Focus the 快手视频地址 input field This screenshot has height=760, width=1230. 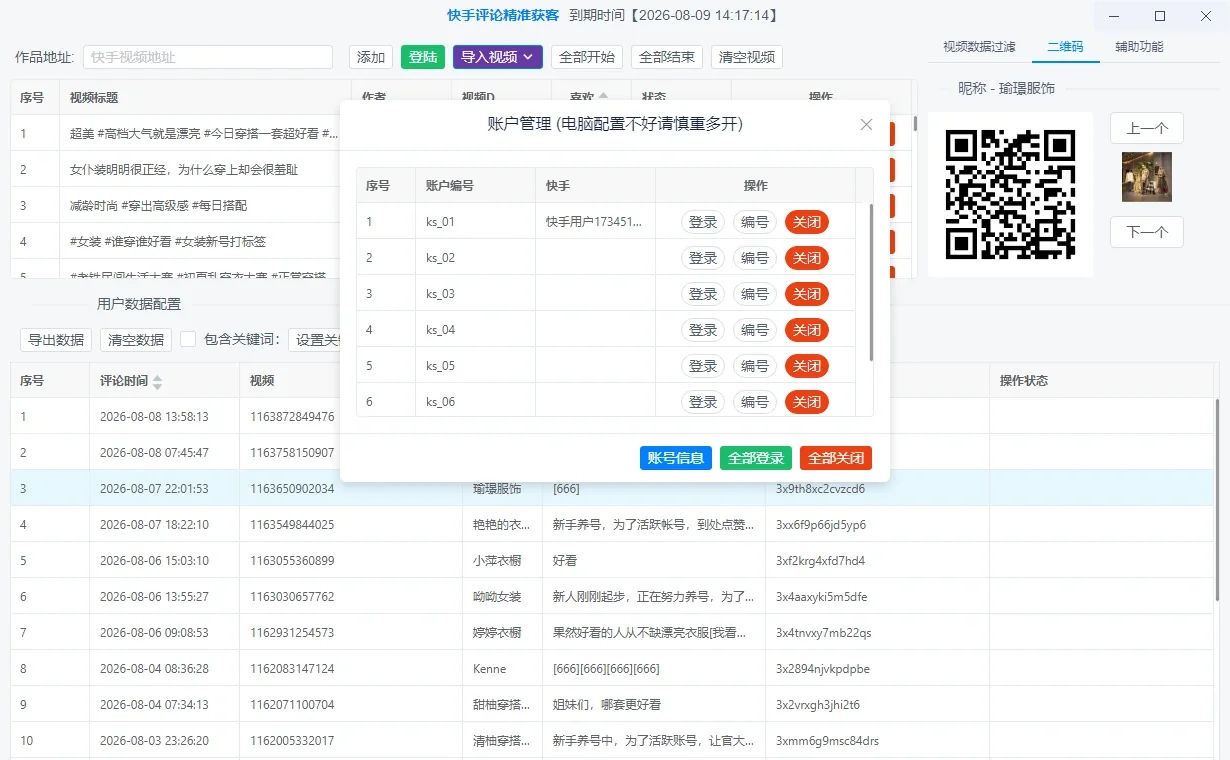point(208,57)
